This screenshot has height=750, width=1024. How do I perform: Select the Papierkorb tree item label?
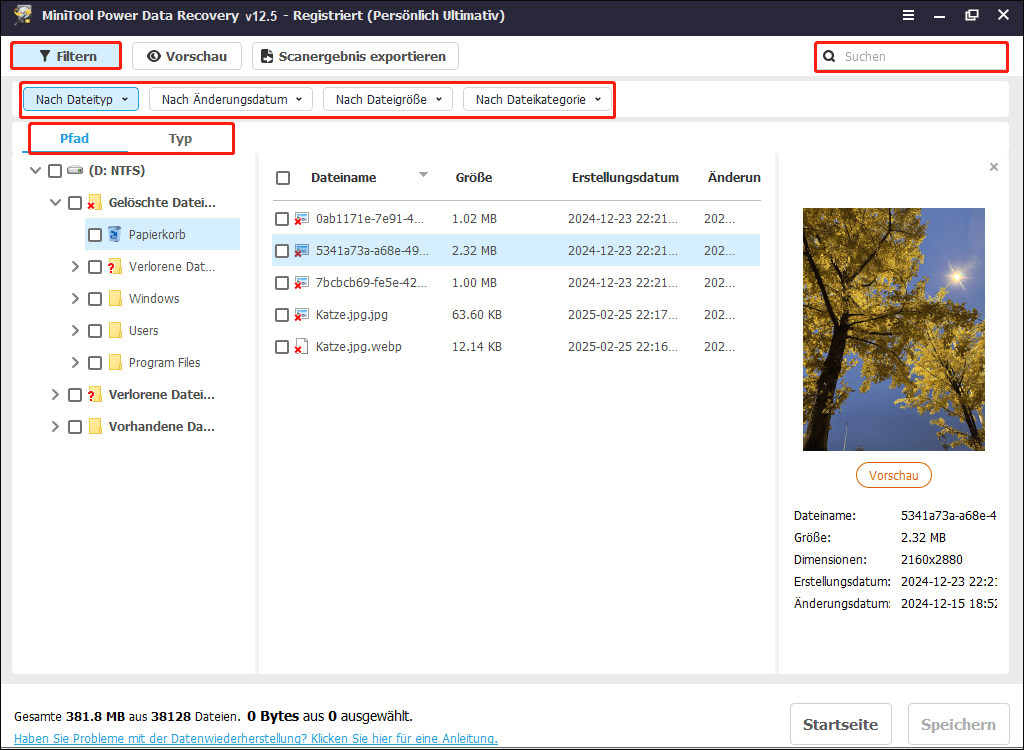point(157,235)
